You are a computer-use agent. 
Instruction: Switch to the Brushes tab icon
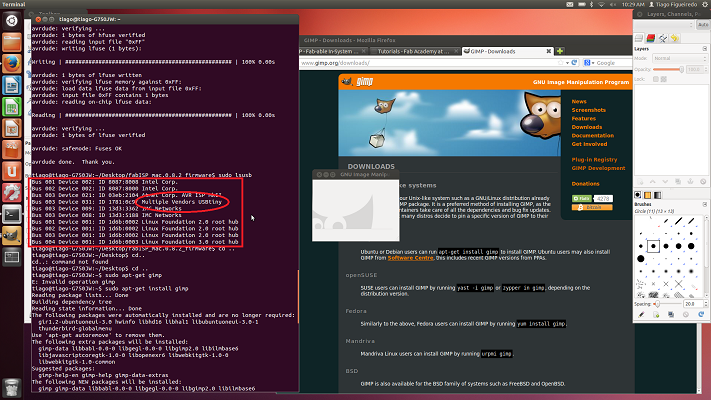(x=638, y=195)
